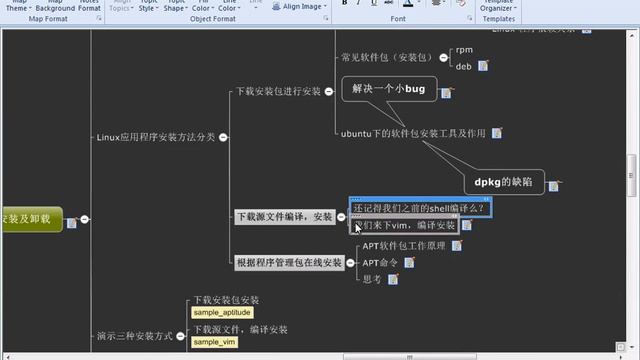
Task: Toggle bold formatting
Action: (x=344, y=3)
